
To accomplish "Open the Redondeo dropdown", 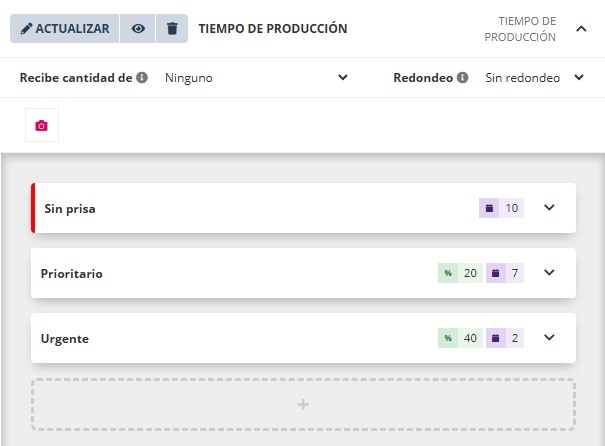I will (534, 77).
